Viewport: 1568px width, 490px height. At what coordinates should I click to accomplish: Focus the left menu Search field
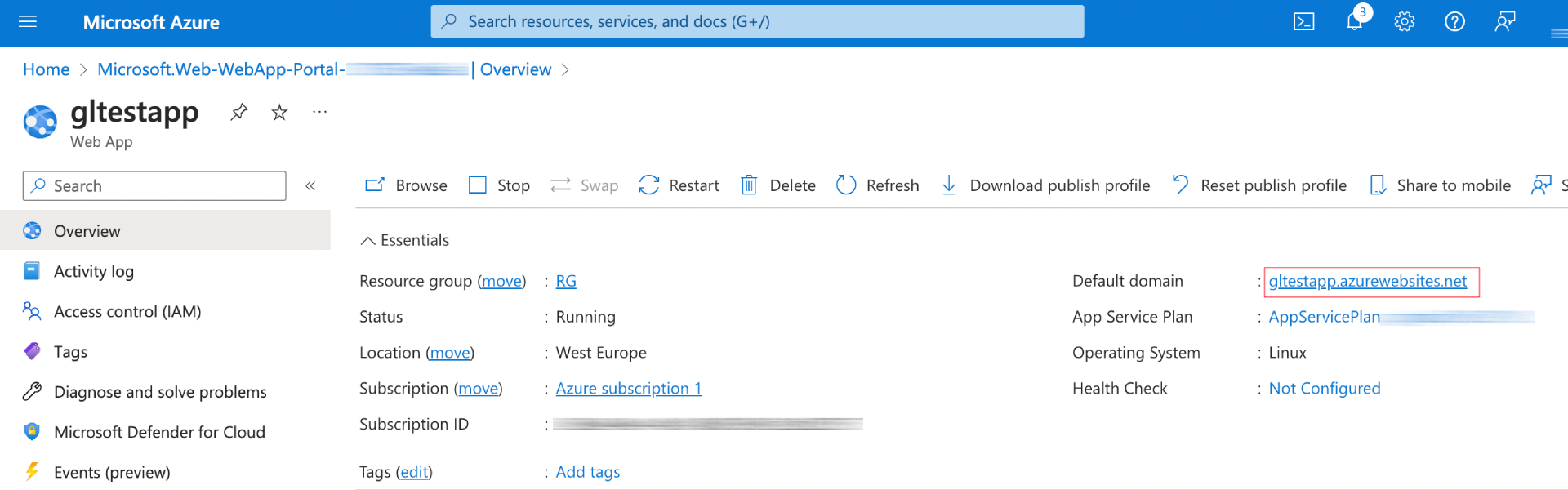(x=154, y=186)
